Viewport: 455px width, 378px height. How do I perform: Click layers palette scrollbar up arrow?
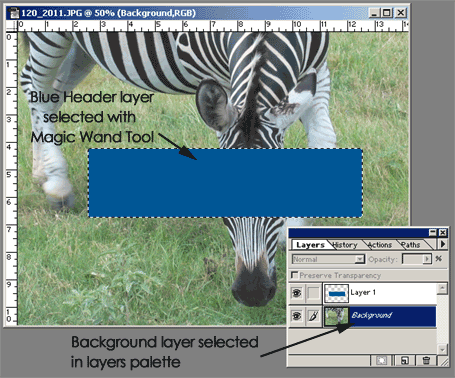pos(442,288)
